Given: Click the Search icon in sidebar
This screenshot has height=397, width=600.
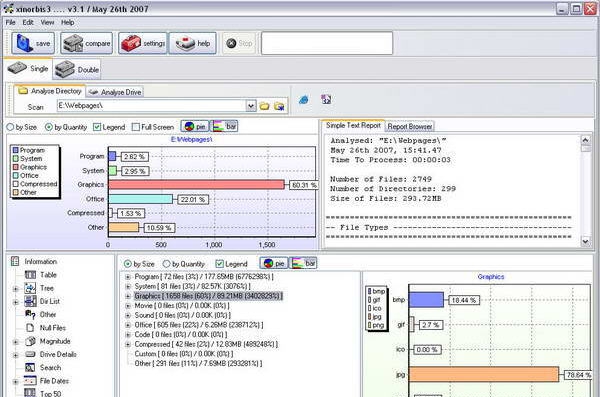Looking at the screenshot, I should [x=30, y=368].
